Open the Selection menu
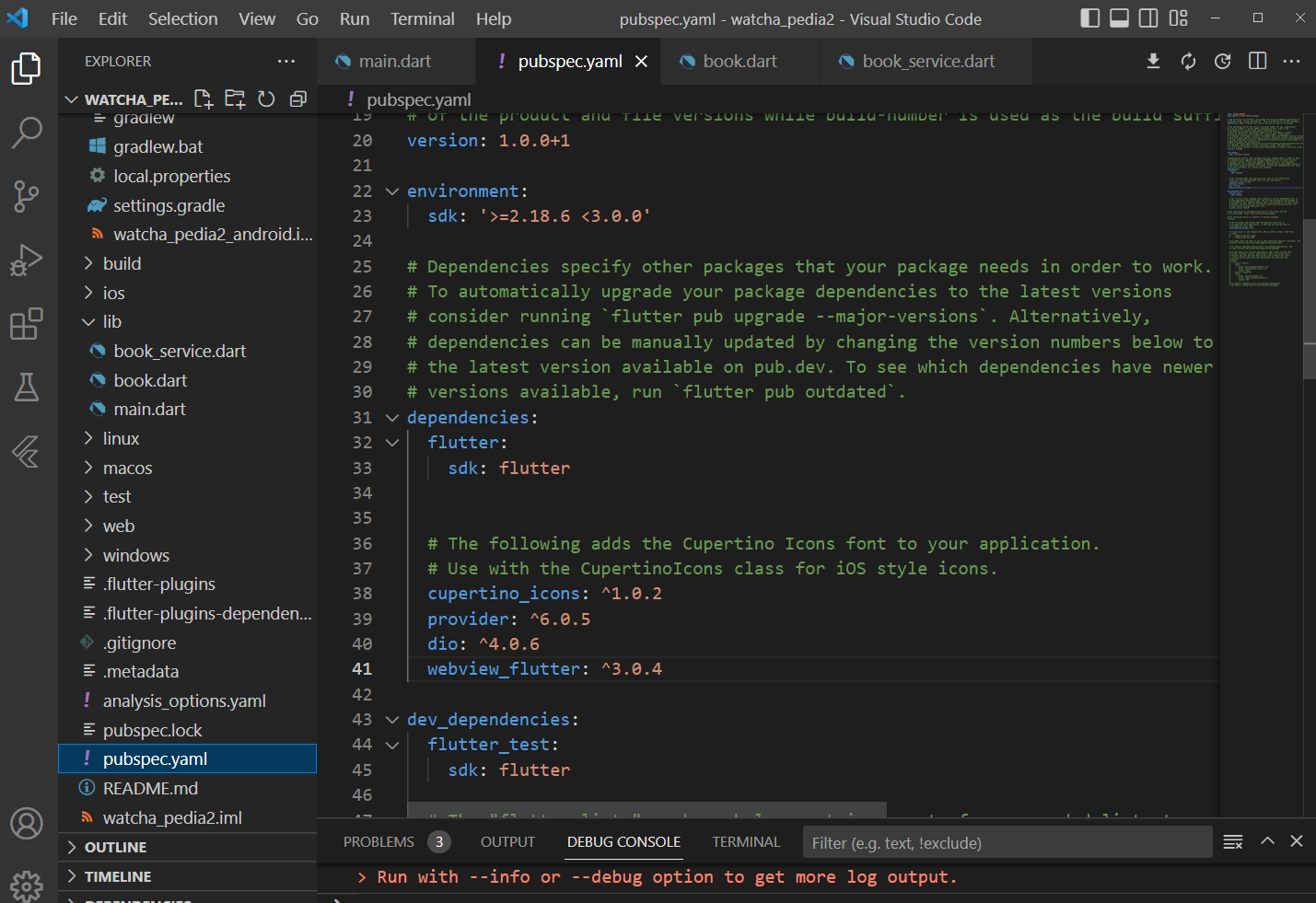This screenshot has width=1316, height=903. [x=183, y=18]
